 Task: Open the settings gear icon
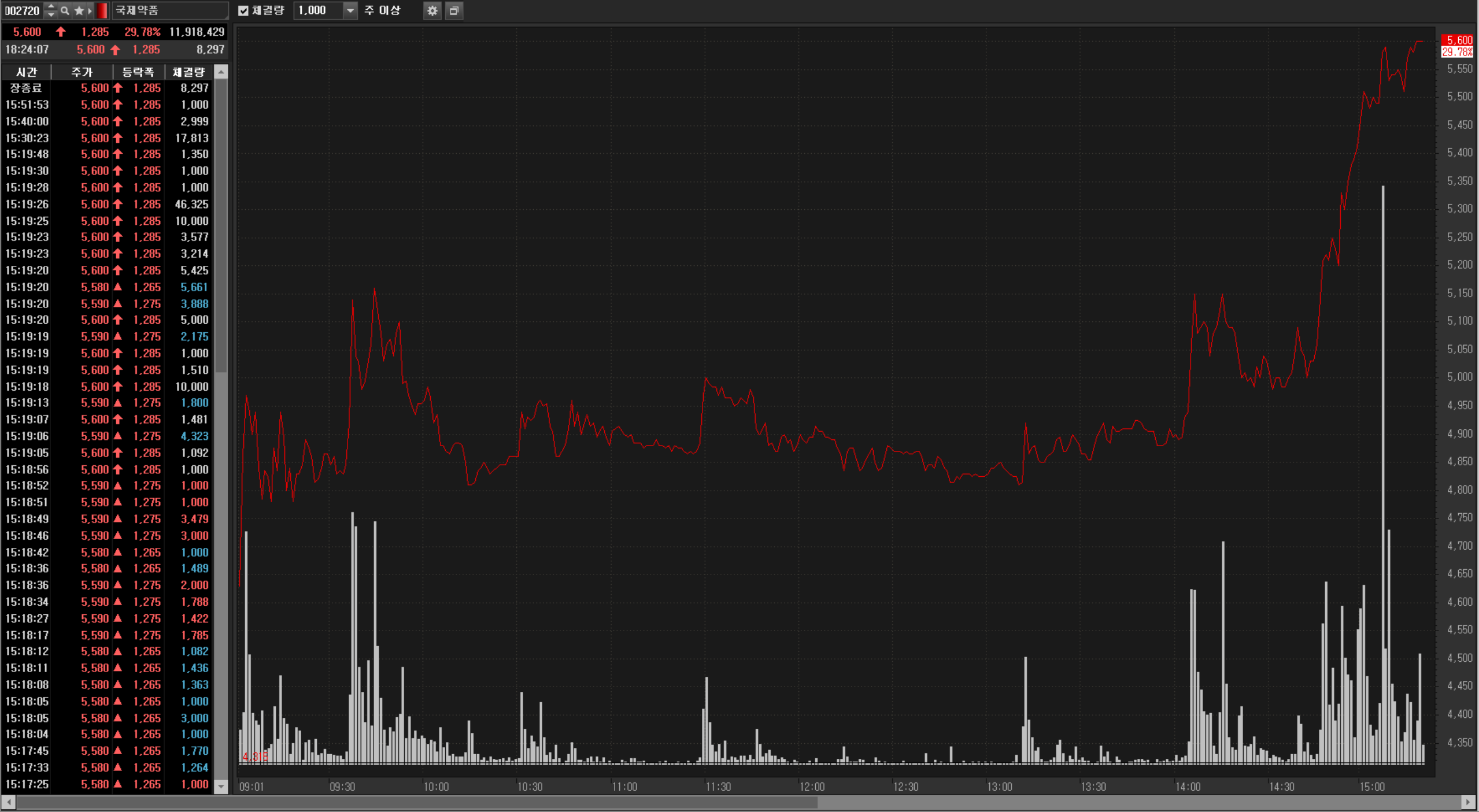tap(432, 10)
